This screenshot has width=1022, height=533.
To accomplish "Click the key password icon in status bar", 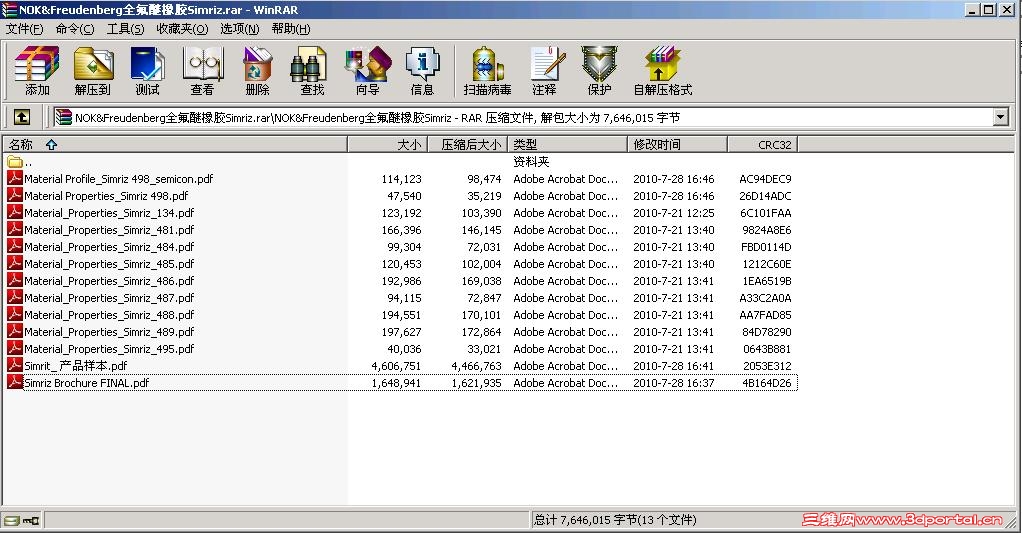I will (x=31, y=520).
